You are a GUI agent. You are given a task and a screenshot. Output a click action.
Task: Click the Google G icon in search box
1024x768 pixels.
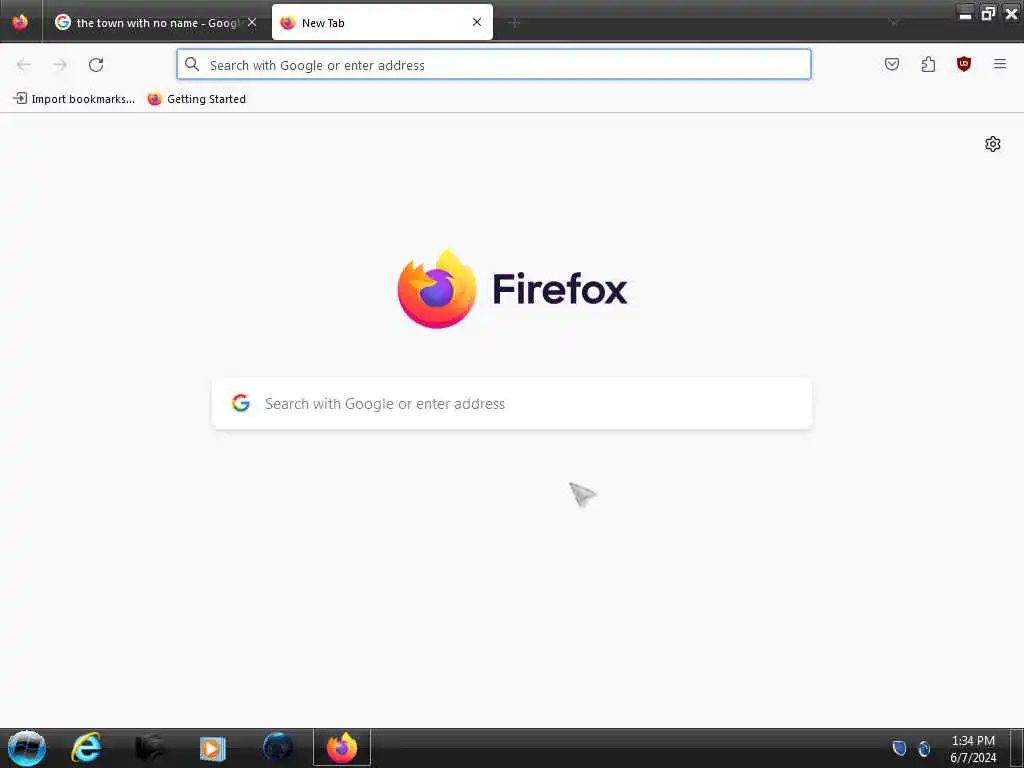pyautogui.click(x=241, y=403)
